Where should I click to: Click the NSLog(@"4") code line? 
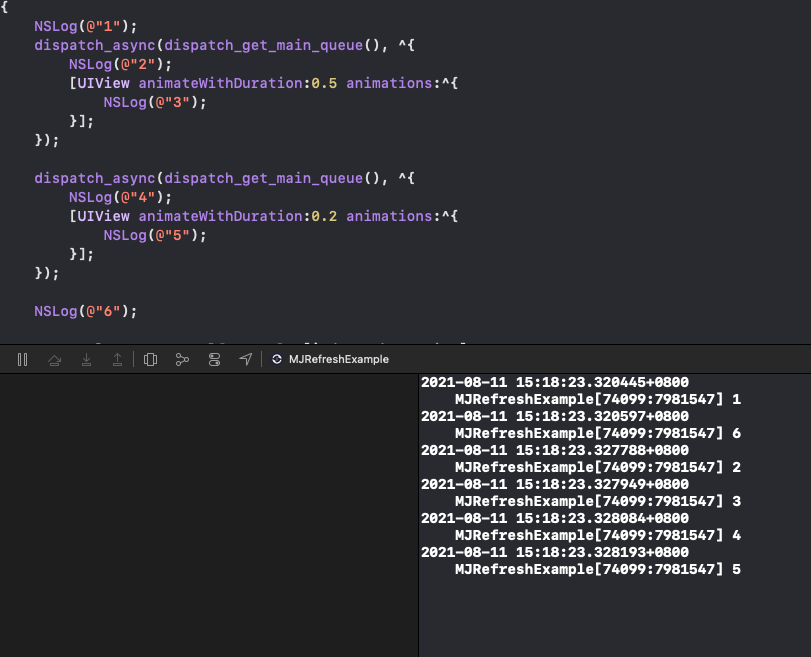pos(120,197)
